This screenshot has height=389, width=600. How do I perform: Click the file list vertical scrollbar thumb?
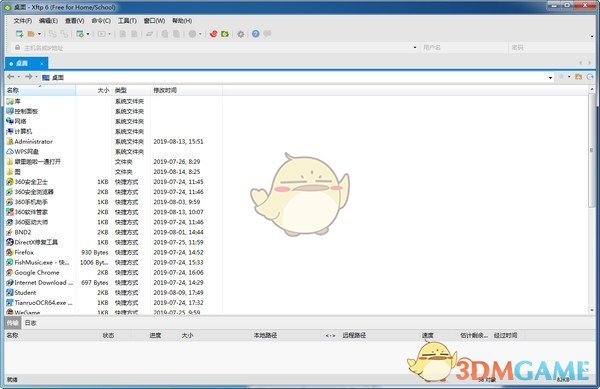pyautogui.click(x=592, y=150)
